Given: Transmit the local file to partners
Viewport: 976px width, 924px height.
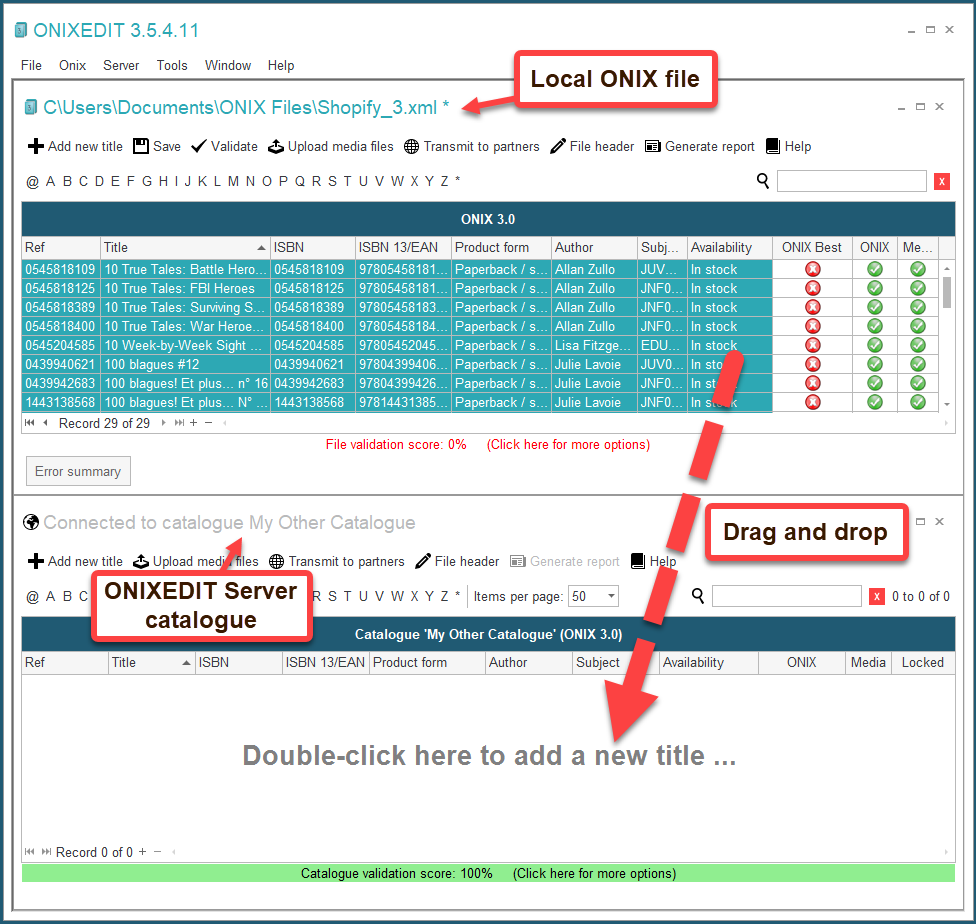Looking at the screenshot, I should click(x=471, y=146).
